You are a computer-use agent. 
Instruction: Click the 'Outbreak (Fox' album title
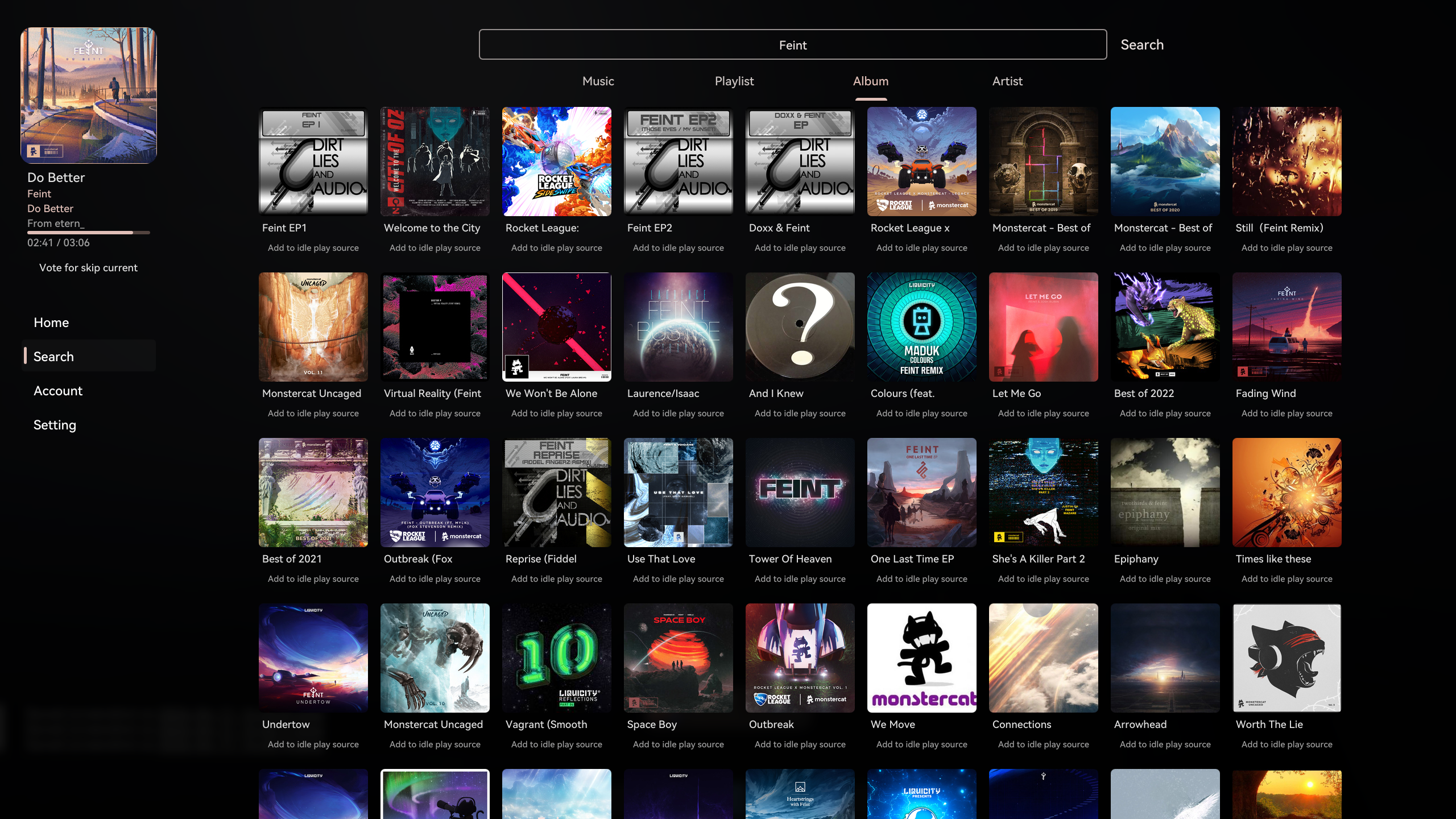pyautogui.click(x=418, y=559)
